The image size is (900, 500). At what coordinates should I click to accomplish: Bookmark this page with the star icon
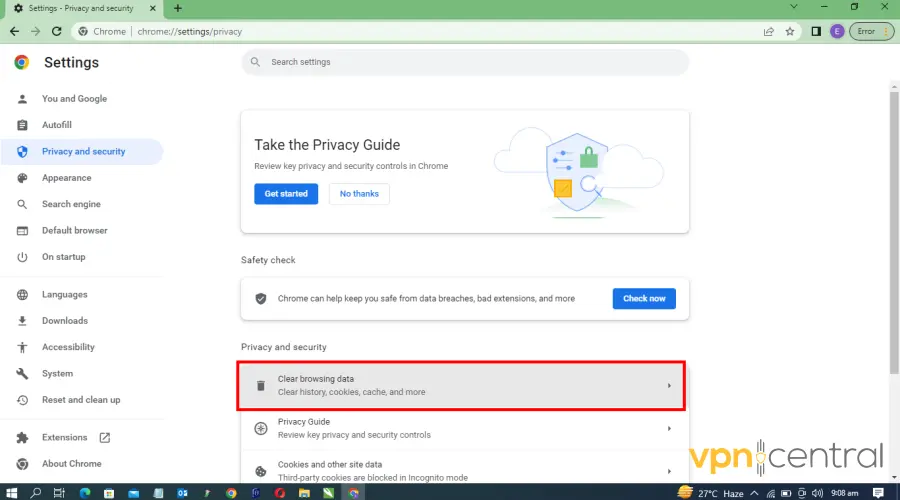tap(790, 32)
